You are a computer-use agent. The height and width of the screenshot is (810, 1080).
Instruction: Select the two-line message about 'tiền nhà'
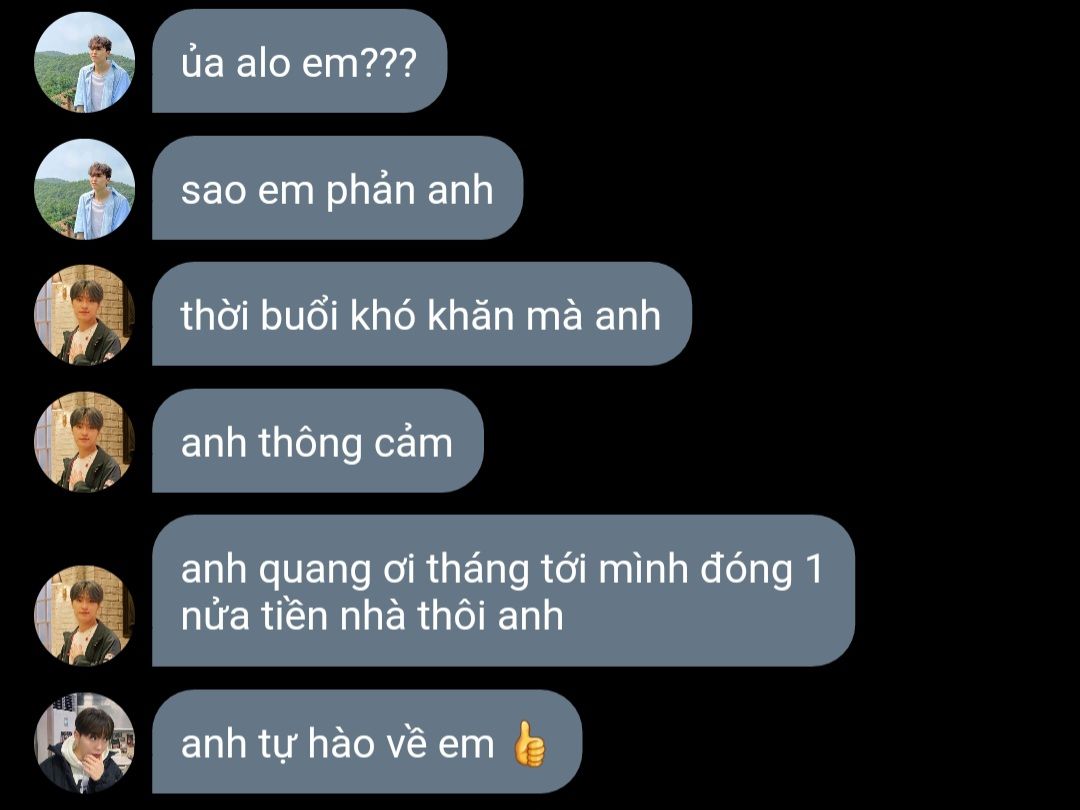coord(503,591)
